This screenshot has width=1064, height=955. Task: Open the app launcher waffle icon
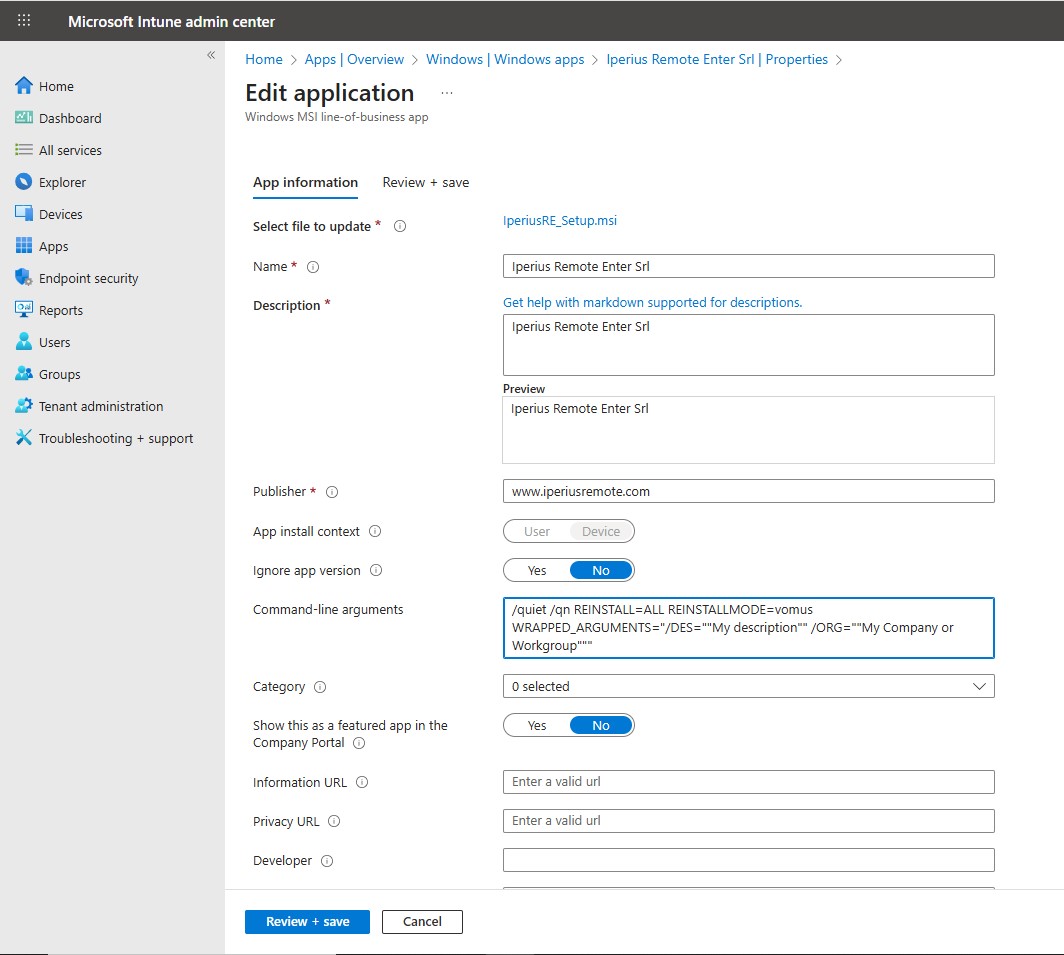tap(24, 20)
